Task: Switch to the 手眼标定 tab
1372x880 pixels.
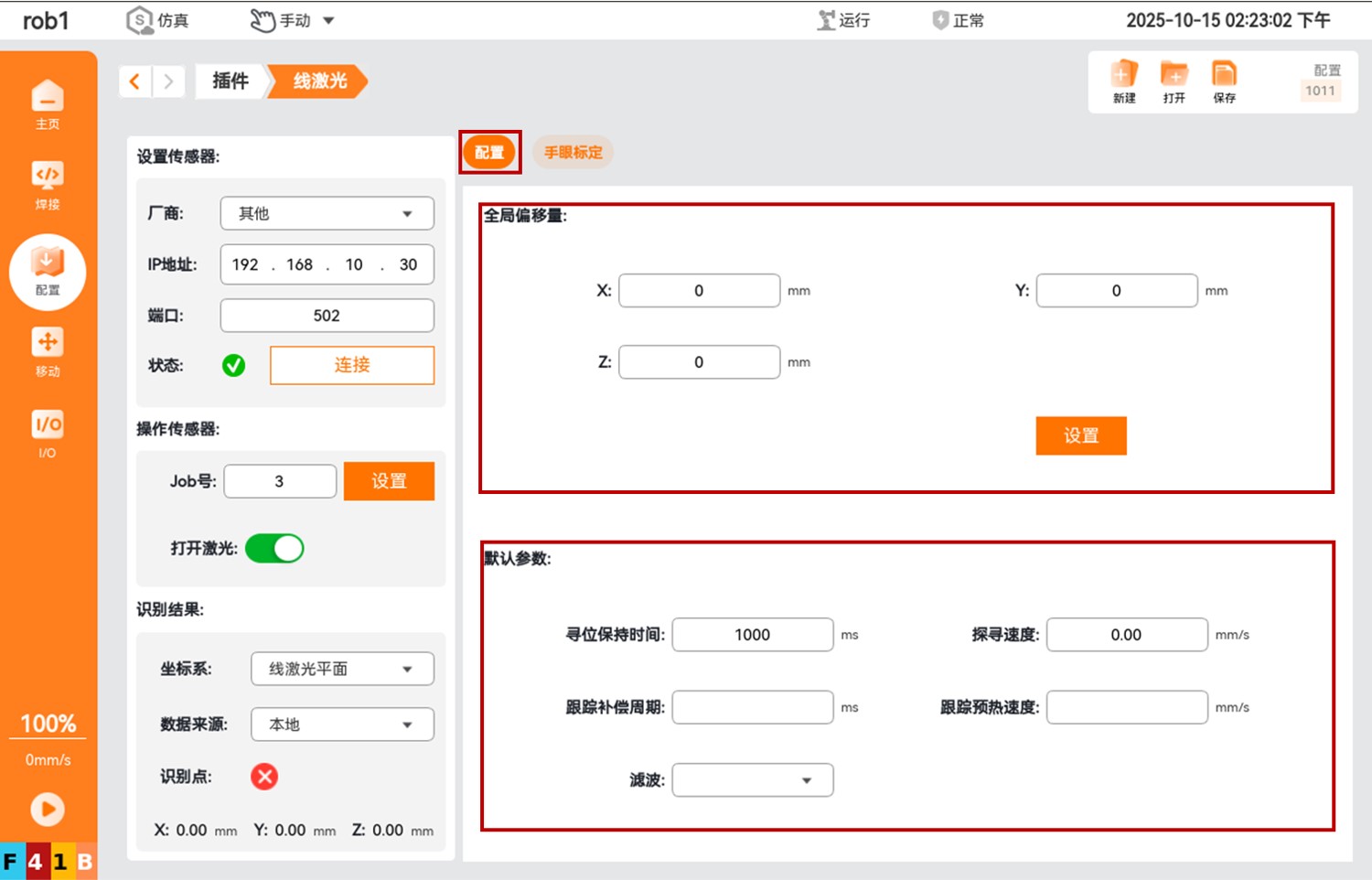Action: pos(573,153)
